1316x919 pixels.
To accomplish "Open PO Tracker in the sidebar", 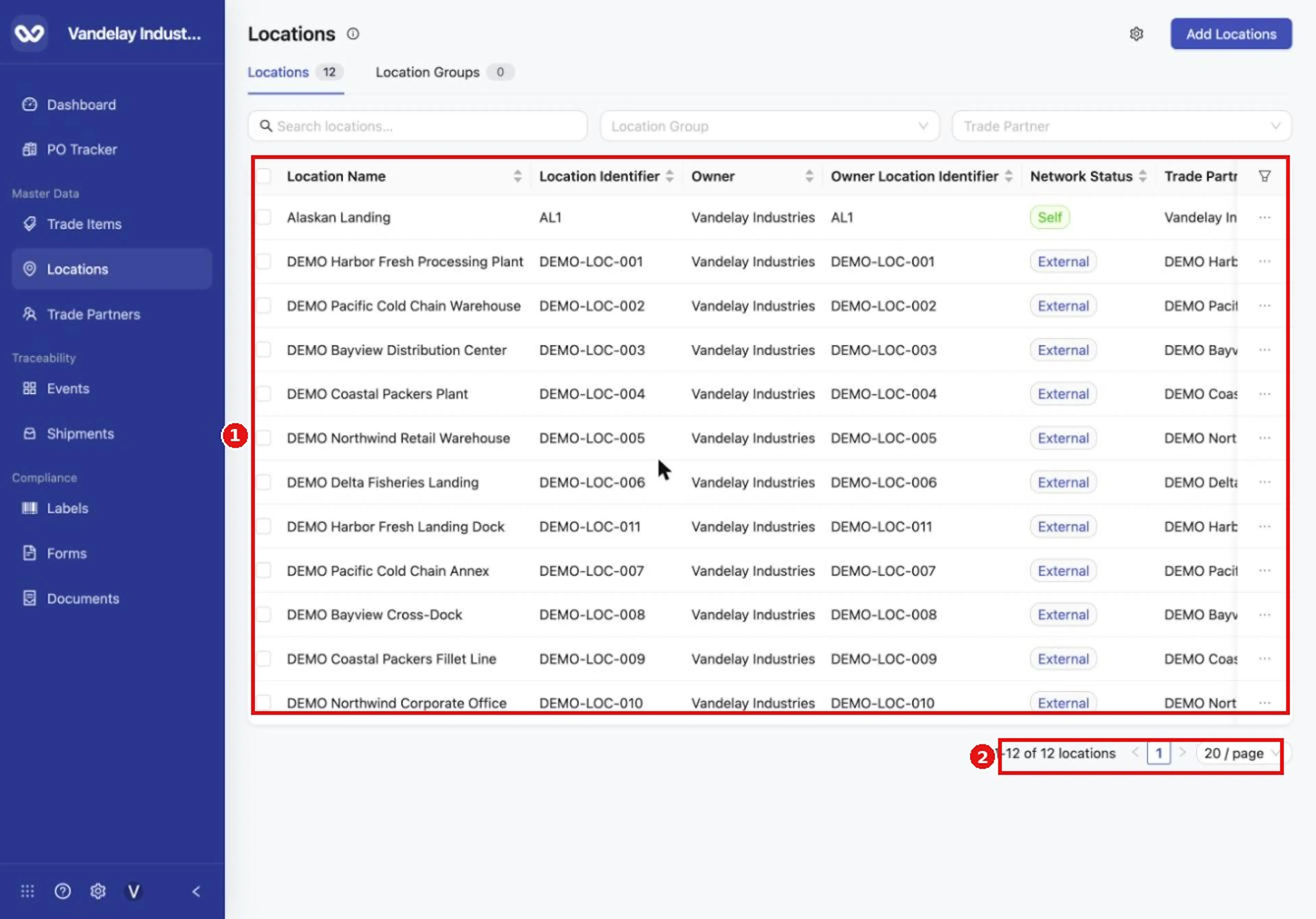I will [x=112, y=149].
